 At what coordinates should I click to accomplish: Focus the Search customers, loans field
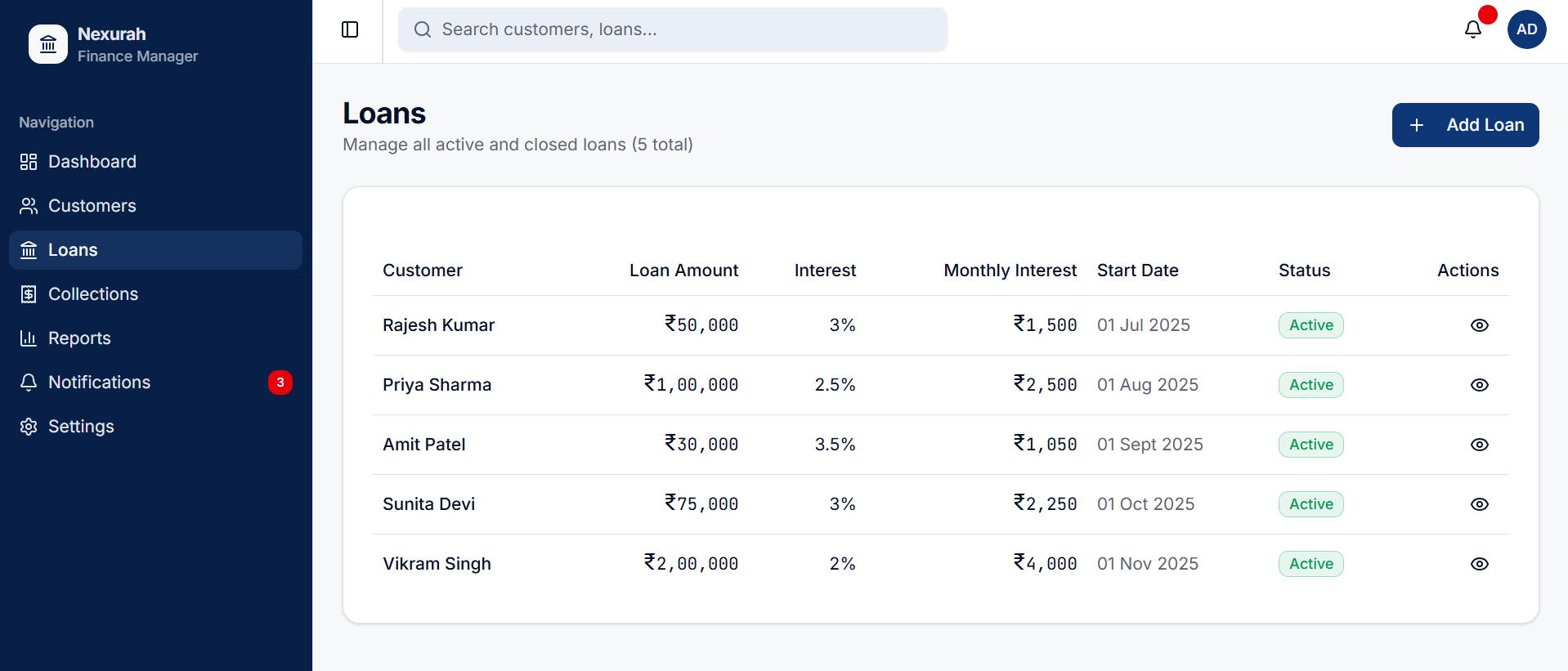[x=672, y=29]
